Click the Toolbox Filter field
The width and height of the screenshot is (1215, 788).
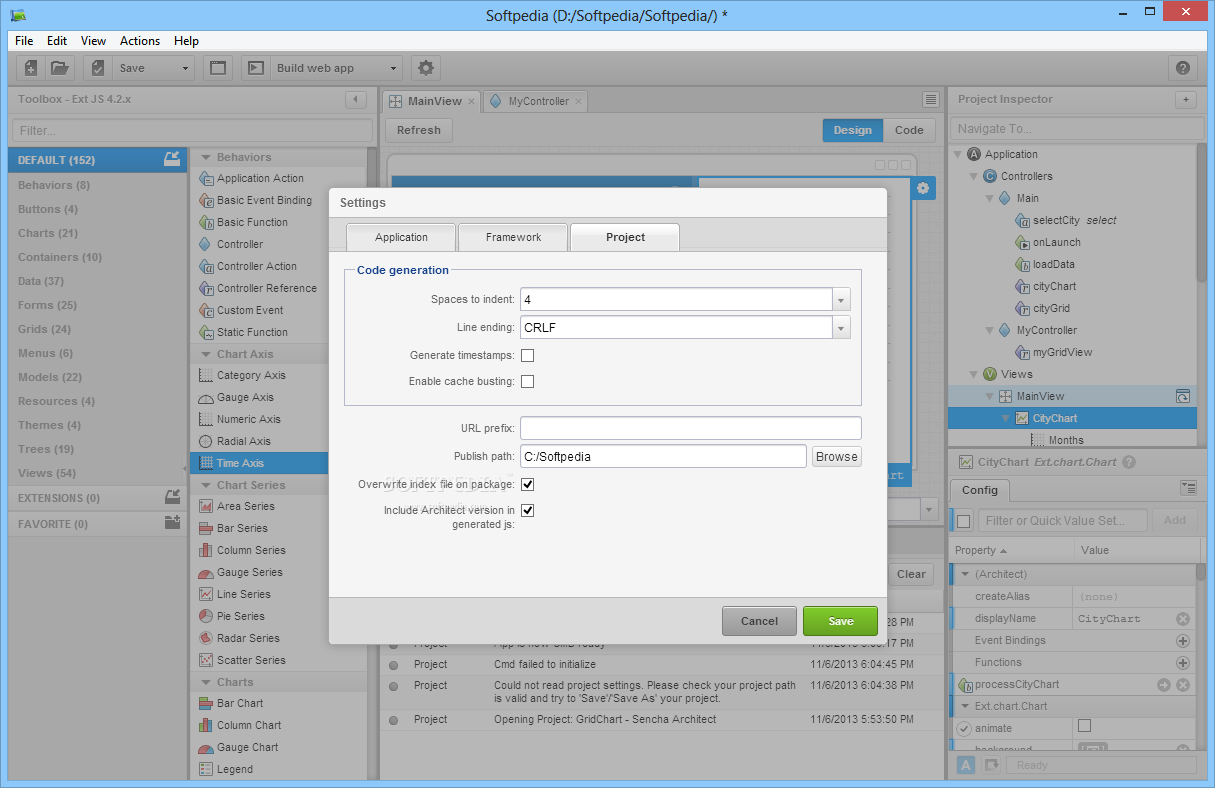pos(192,130)
